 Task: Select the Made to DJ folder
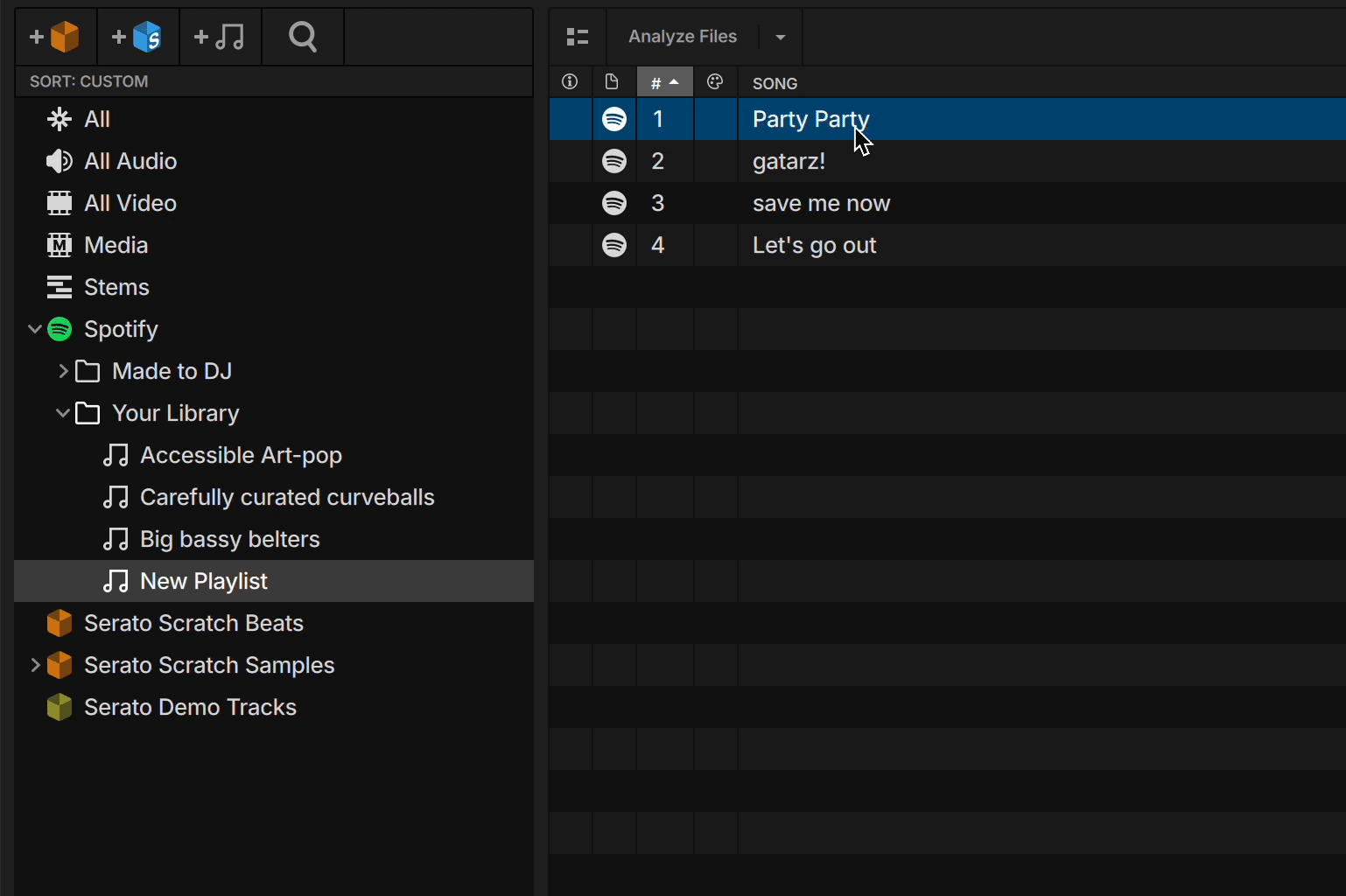point(274,371)
